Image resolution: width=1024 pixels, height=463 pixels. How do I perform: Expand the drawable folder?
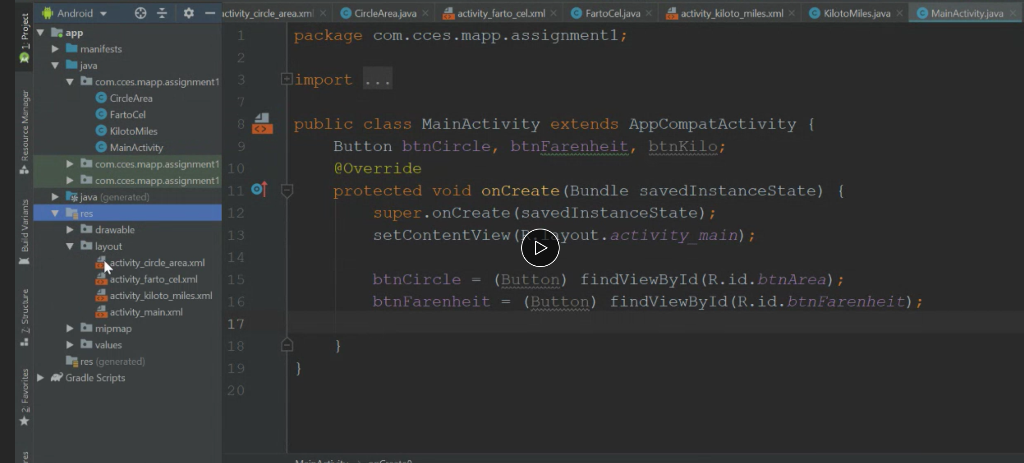70,230
